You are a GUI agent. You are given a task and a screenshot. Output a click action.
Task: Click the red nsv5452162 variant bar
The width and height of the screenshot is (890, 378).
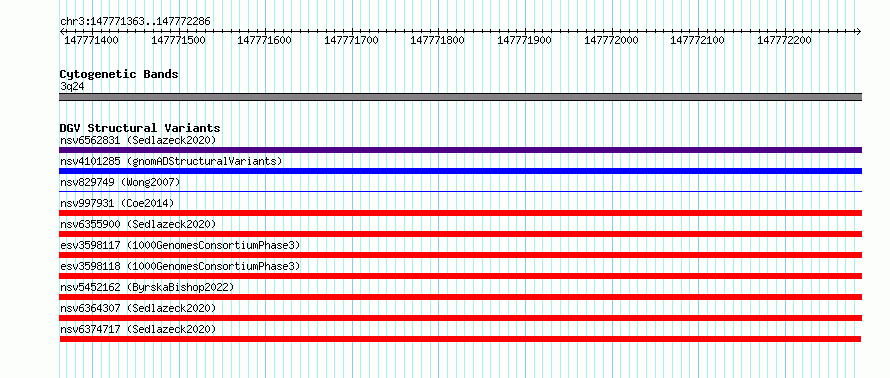[x=460, y=297]
